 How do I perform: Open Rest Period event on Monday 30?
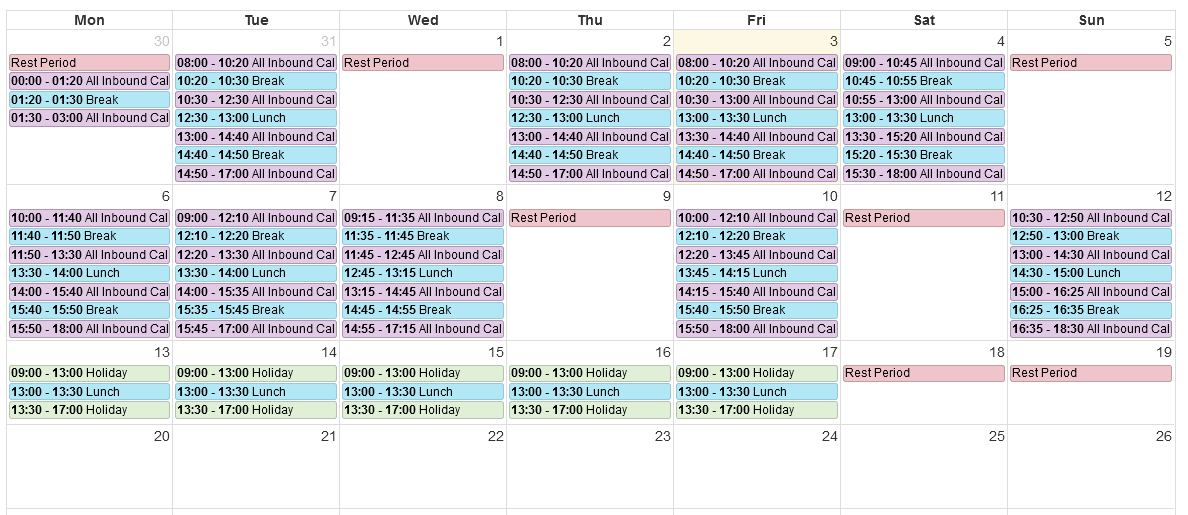tap(89, 63)
